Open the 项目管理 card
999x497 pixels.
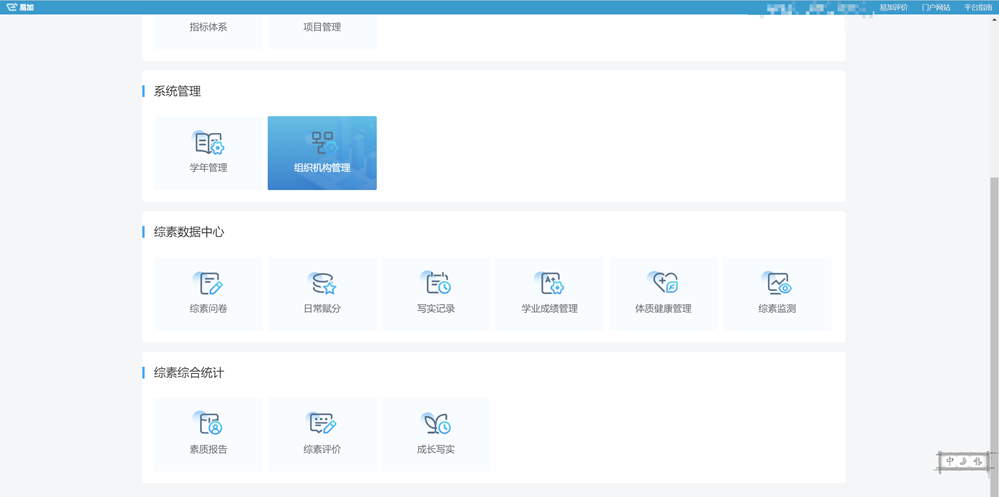322,32
